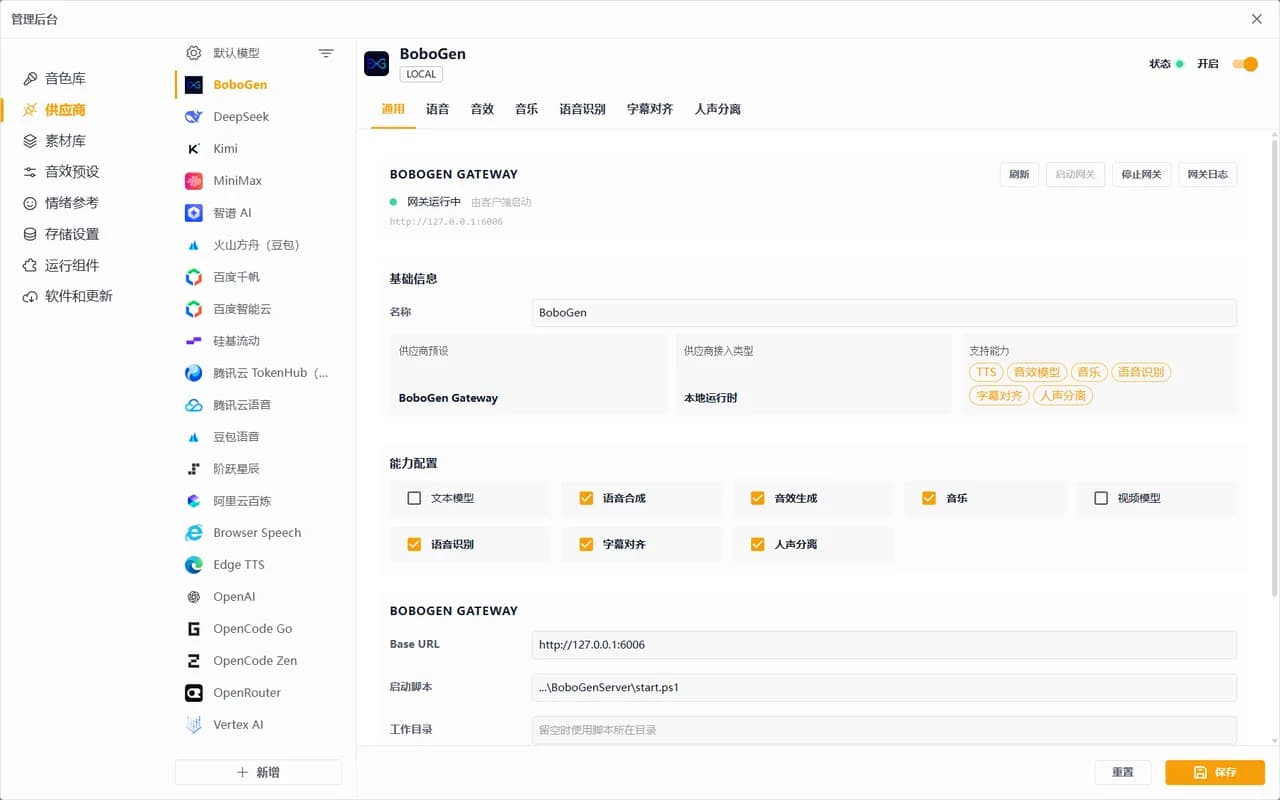The height and width of the screenshot is (800, 1280).
Task: Open the 字幕对齐 tab
Action: click(x=650, y=109)
